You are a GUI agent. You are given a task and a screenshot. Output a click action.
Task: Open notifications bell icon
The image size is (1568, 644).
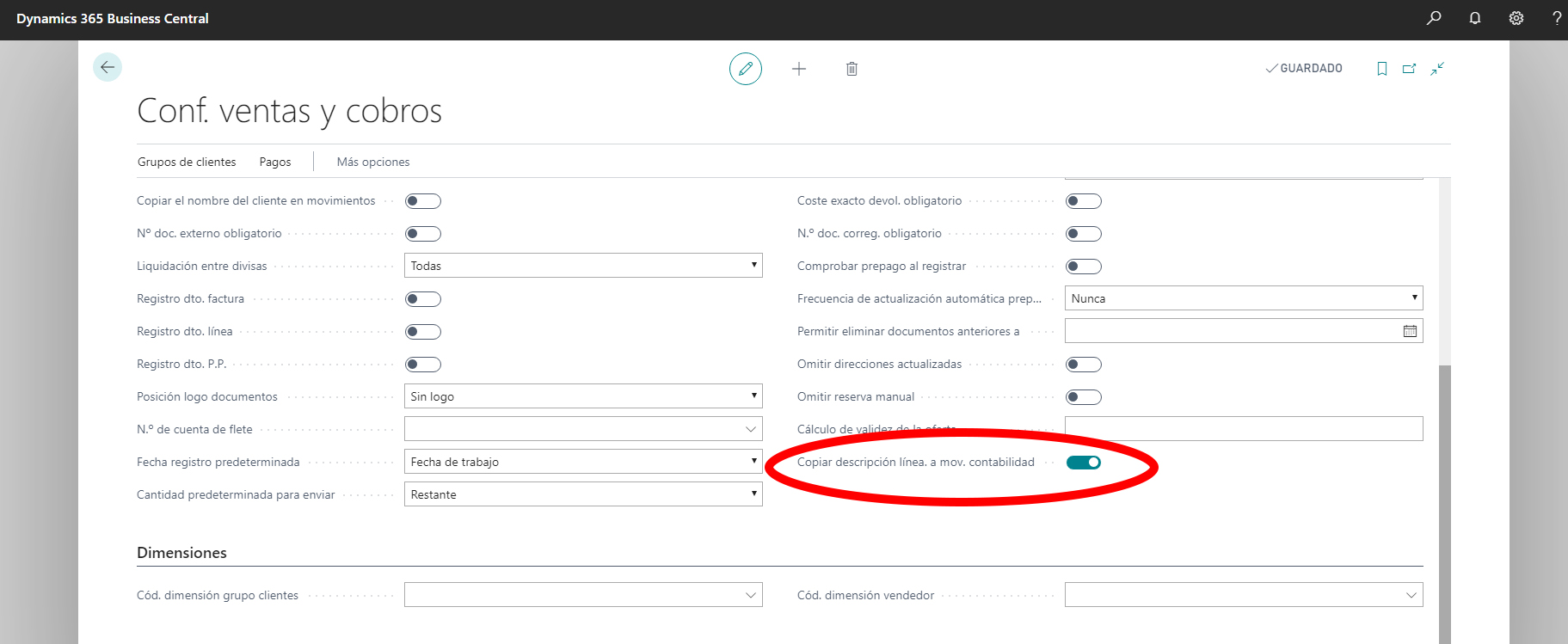(1475, 18)
